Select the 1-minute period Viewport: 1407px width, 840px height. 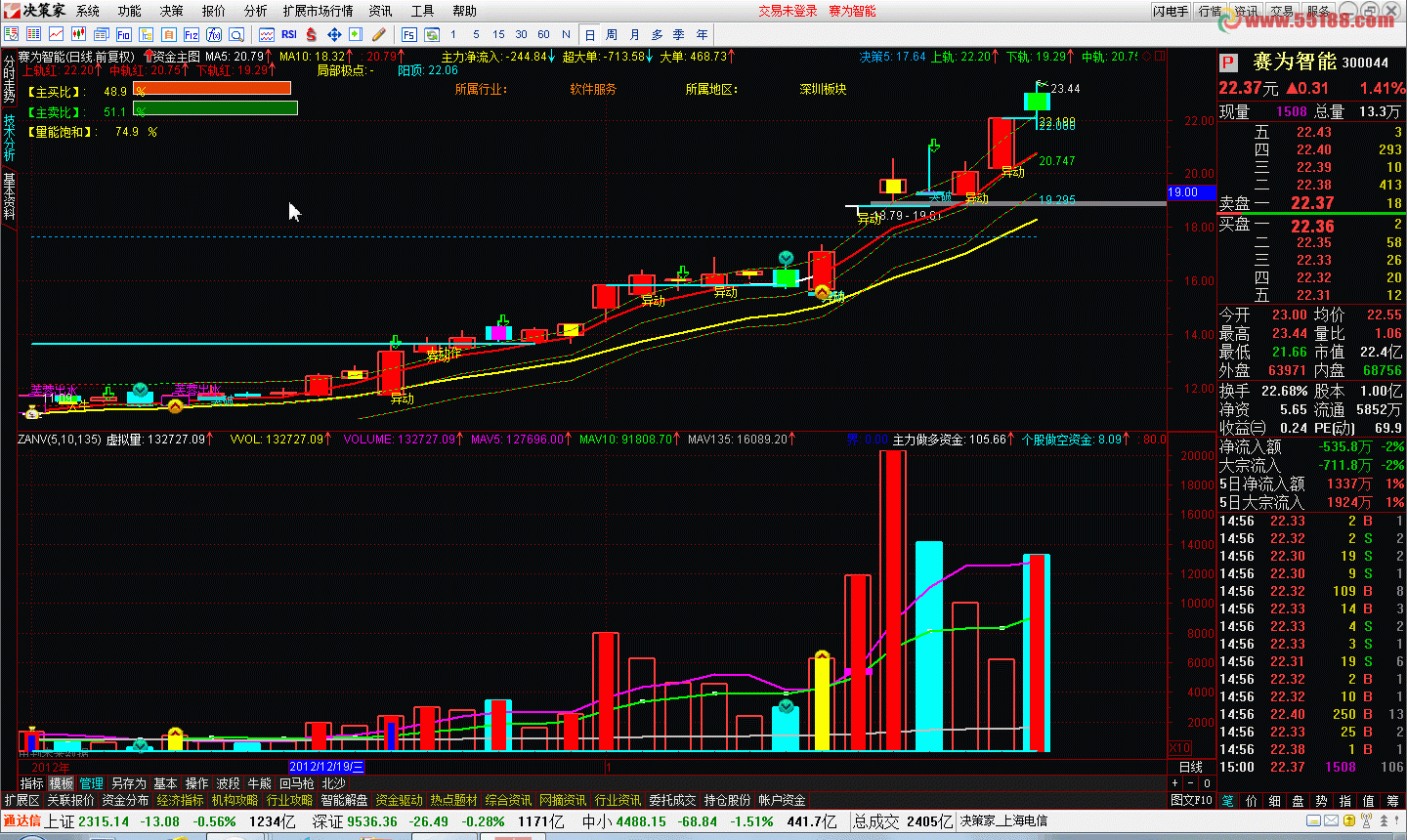(x=453, y=34)
